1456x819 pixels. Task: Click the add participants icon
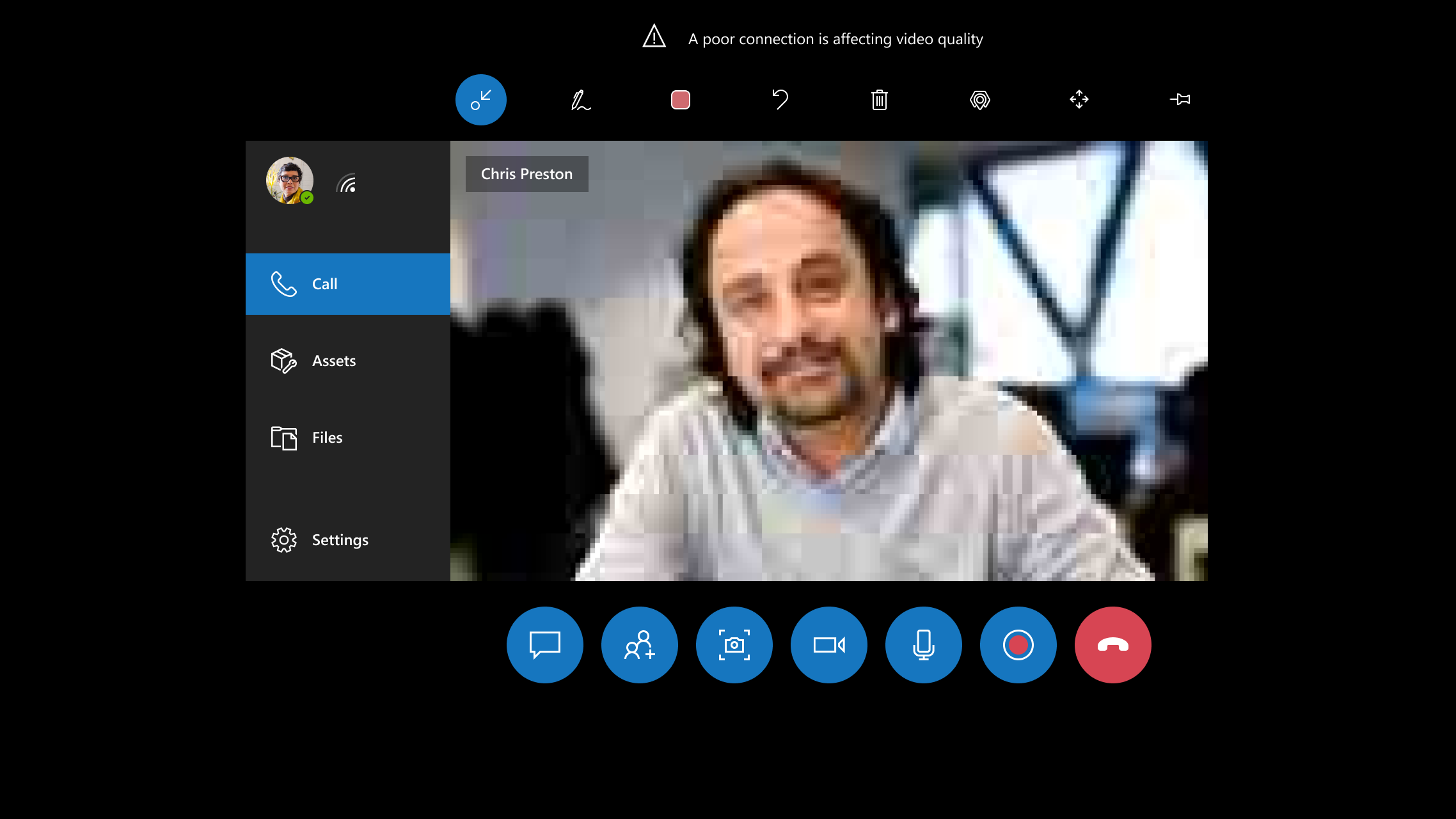[x=639, y=644]
